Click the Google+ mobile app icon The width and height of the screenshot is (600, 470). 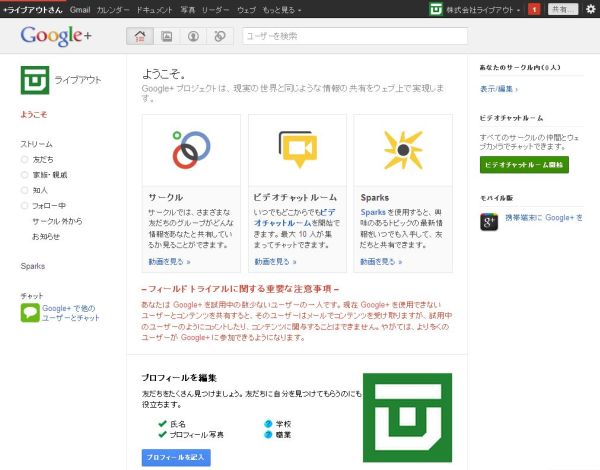pos(489,222)
